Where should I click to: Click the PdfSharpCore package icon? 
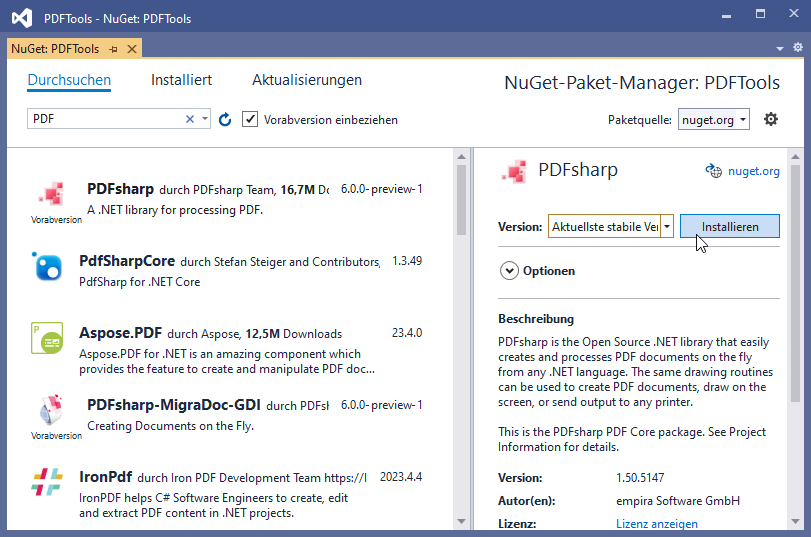[48, 266]
